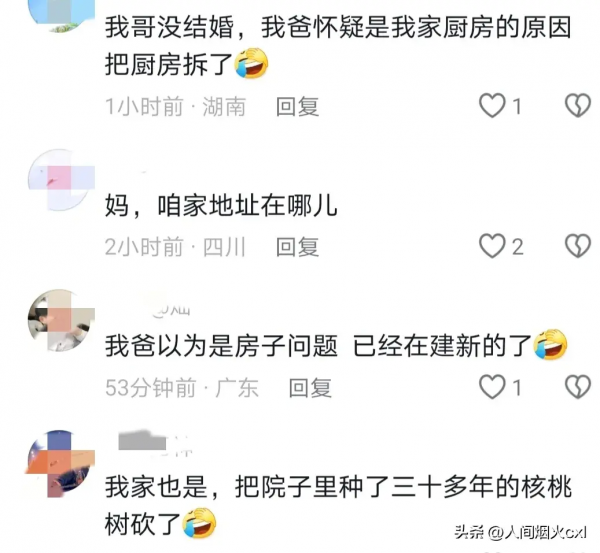Image resolution: width=600 pixels, height=553 pixels.
Task: Reply to the Sichuan comment via 回复
Action: tap(298, 247)
